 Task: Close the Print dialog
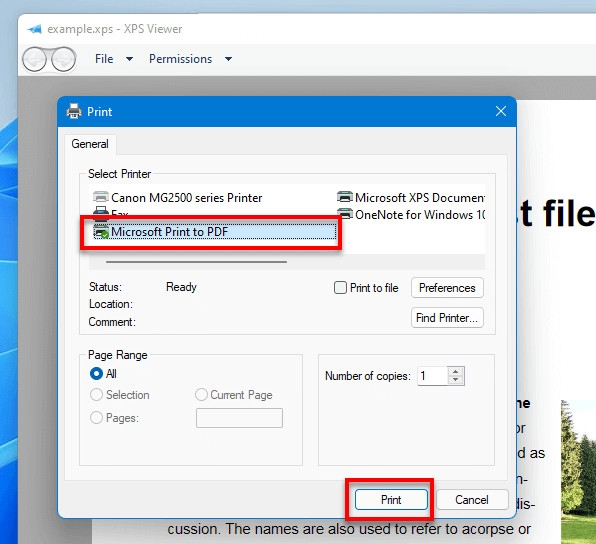click(501, 111)
